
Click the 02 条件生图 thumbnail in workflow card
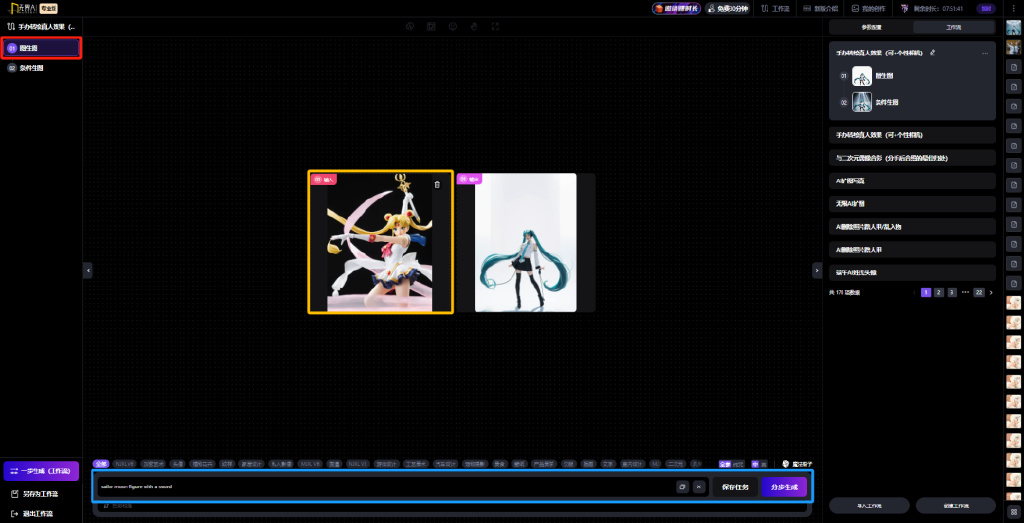(862, 103)
